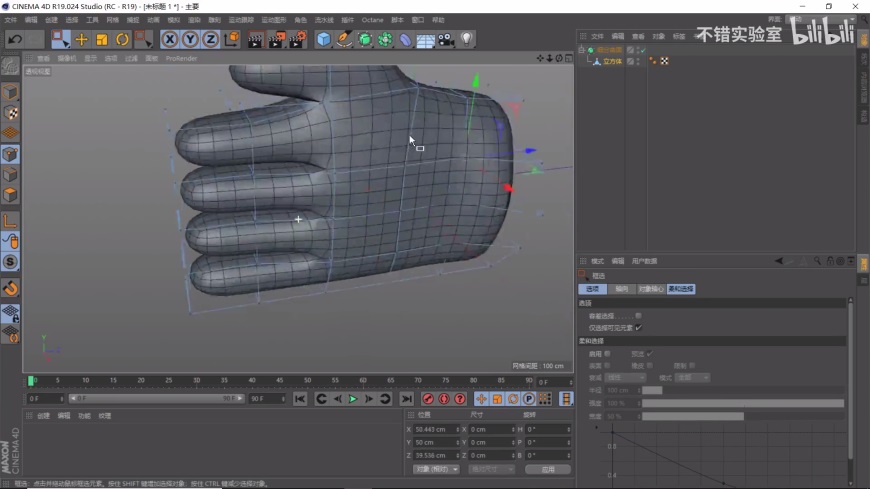The height and width of the screenshot is (489, 870).
Task: Open the Octane menu
Action: click(x=372, y=20)
